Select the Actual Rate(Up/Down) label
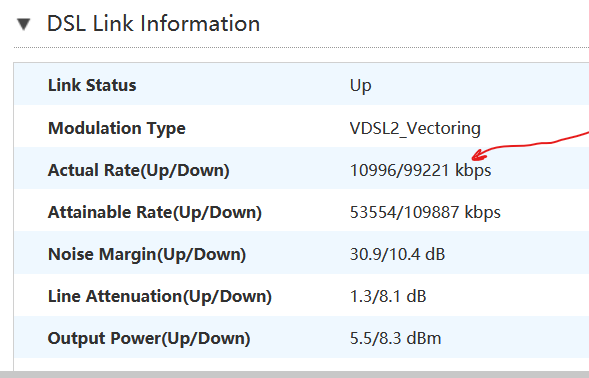Image resolution: width=589 pixels, height=378 pixels. (x=139, y=170)
